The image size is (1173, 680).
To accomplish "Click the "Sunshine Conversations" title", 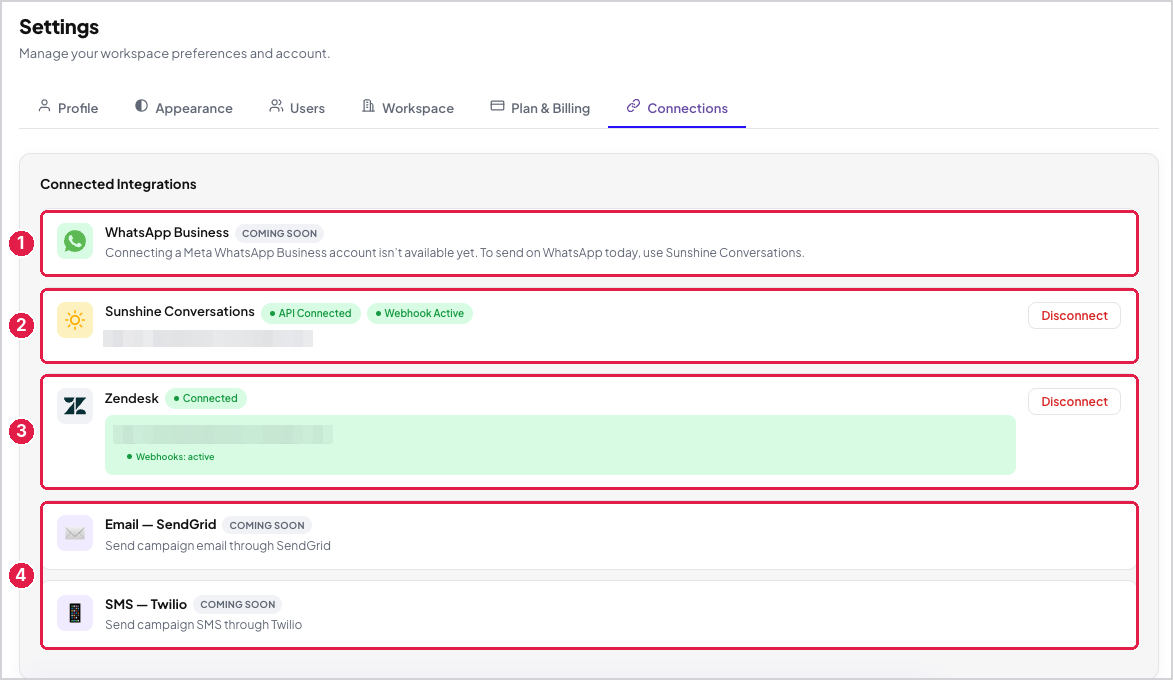I will 180,312.
